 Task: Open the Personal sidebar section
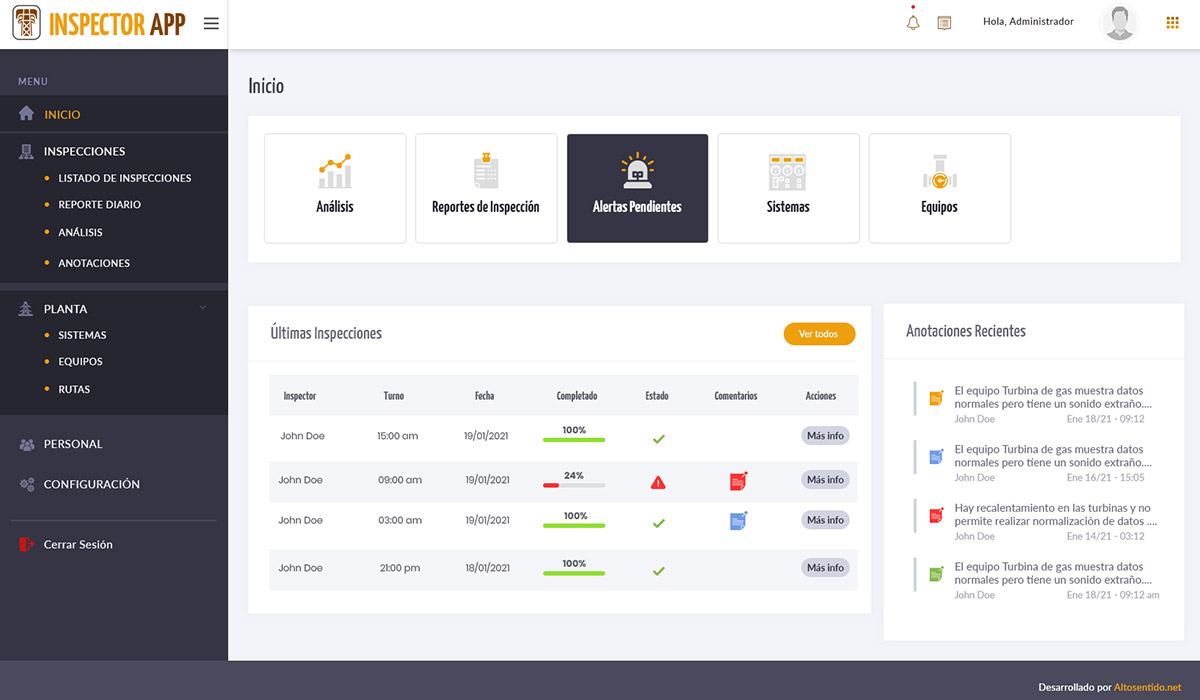(73, 444)
